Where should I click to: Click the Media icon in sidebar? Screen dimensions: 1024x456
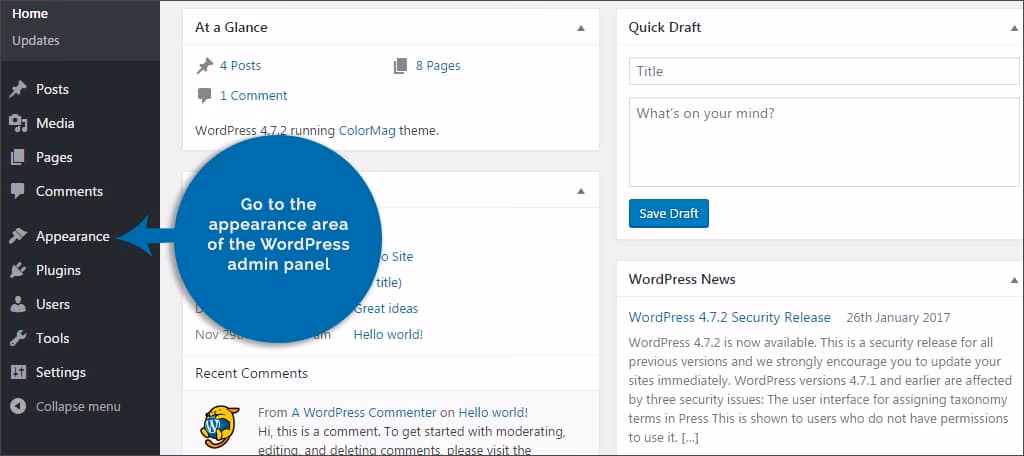pyautogui.click(x=18, y=123)
